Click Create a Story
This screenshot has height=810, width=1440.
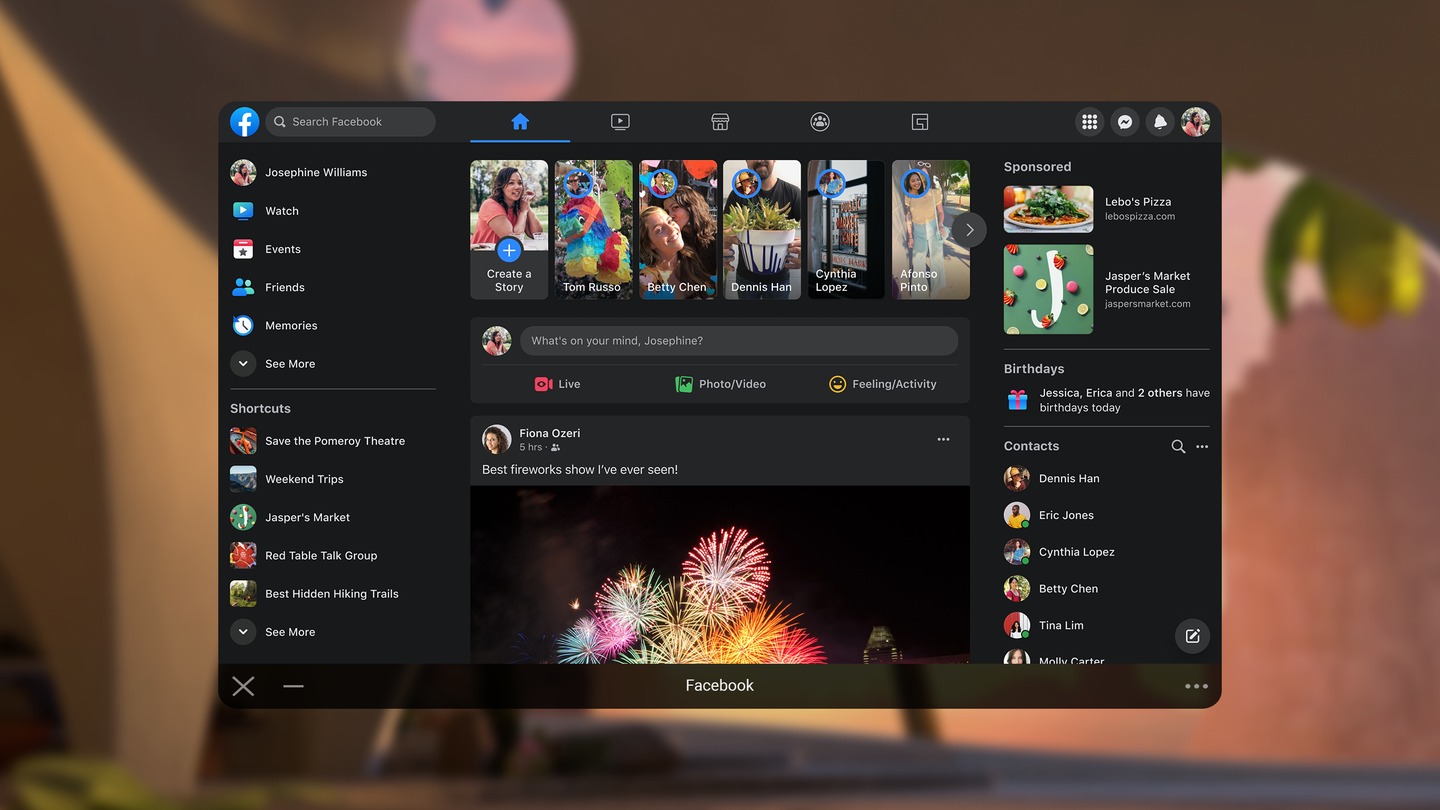508,252
